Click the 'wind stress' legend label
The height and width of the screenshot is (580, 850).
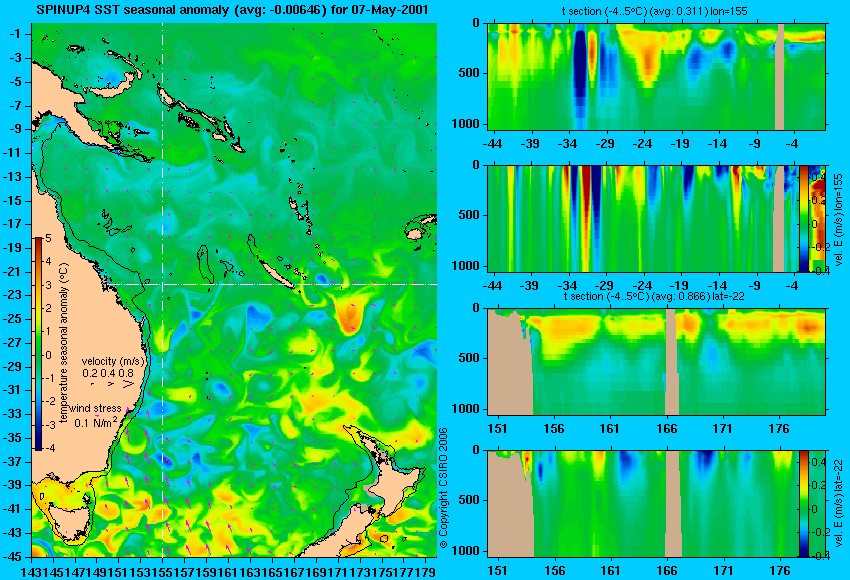pos(96,408)
